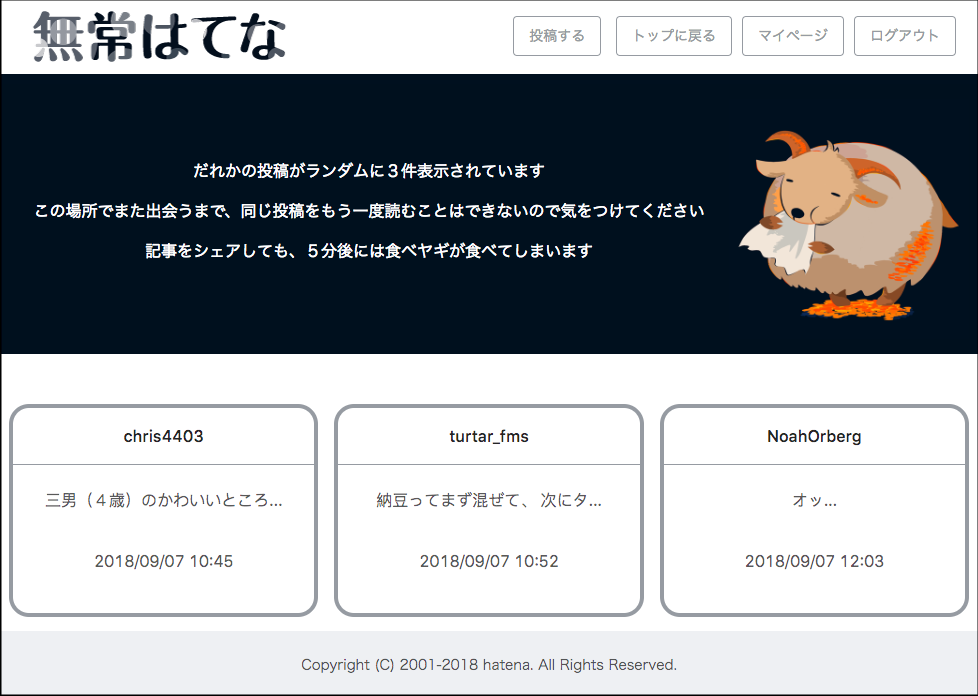Click the 投稿する button
This screenshot has width=978, height=696.
click(557, 36)
